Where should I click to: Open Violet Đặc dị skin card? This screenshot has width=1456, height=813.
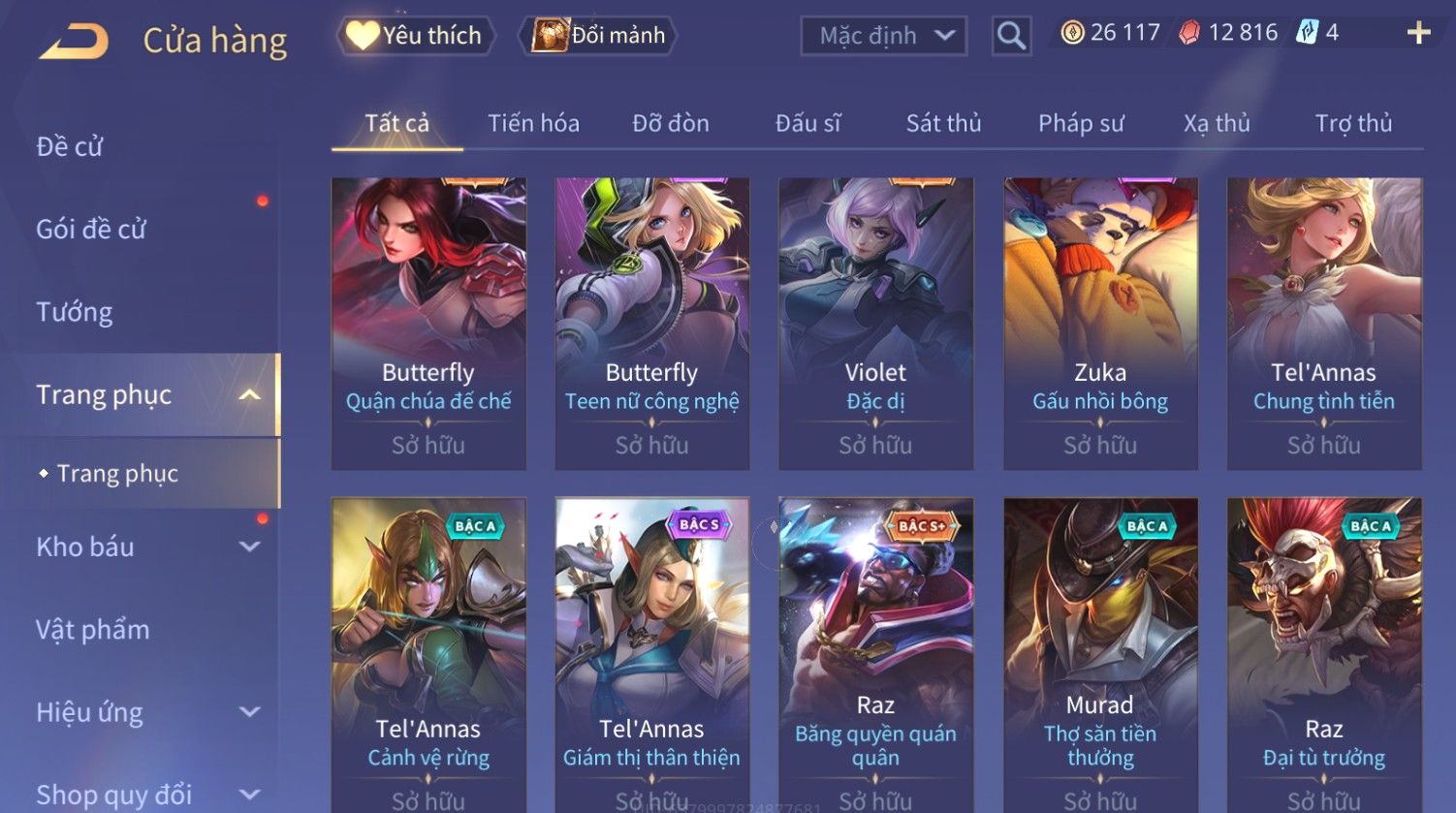(875, 324)
